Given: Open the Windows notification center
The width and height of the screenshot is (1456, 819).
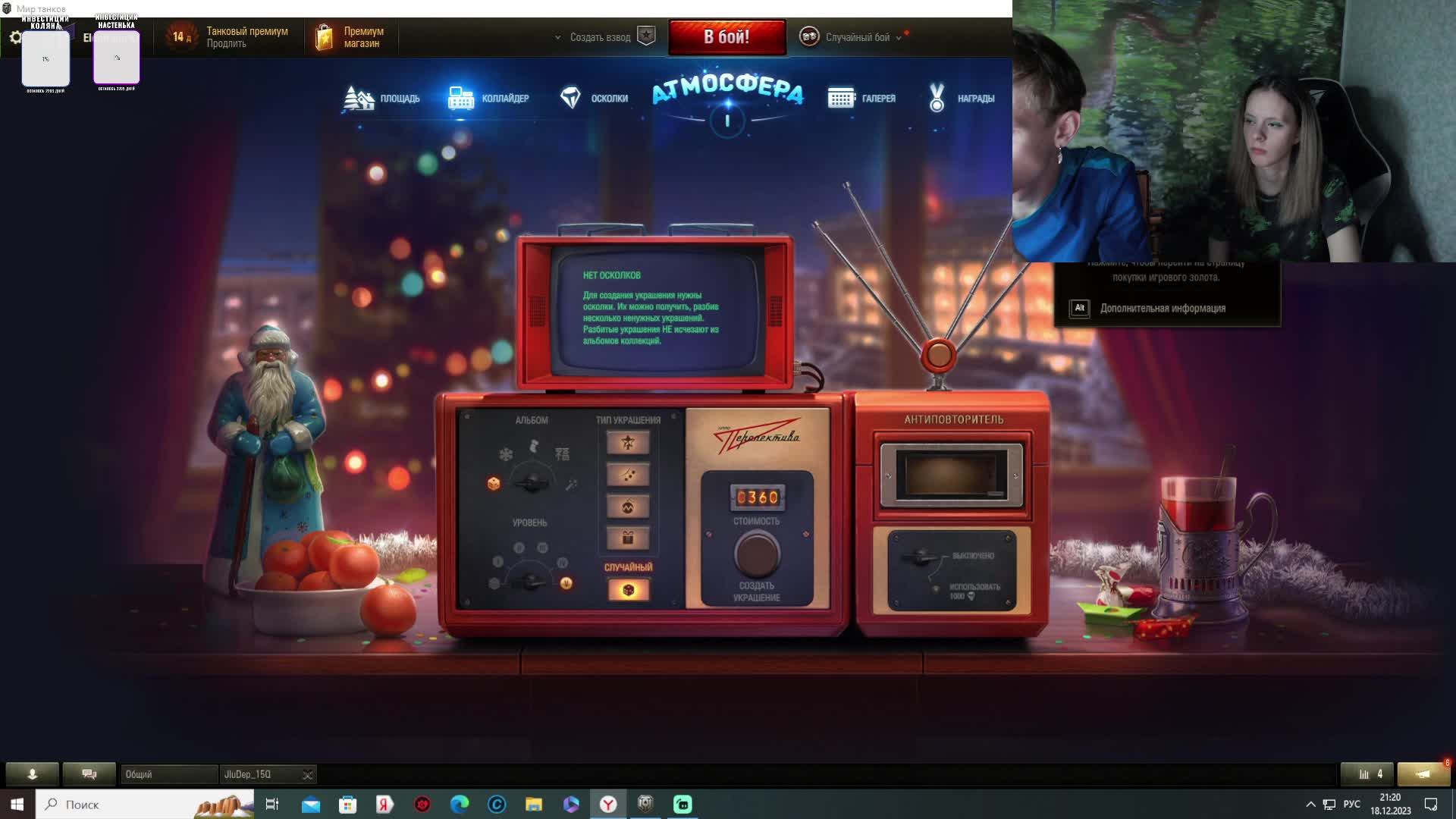Looking at the screenshot, I should pyautogui.click(x=1431, y=804).
